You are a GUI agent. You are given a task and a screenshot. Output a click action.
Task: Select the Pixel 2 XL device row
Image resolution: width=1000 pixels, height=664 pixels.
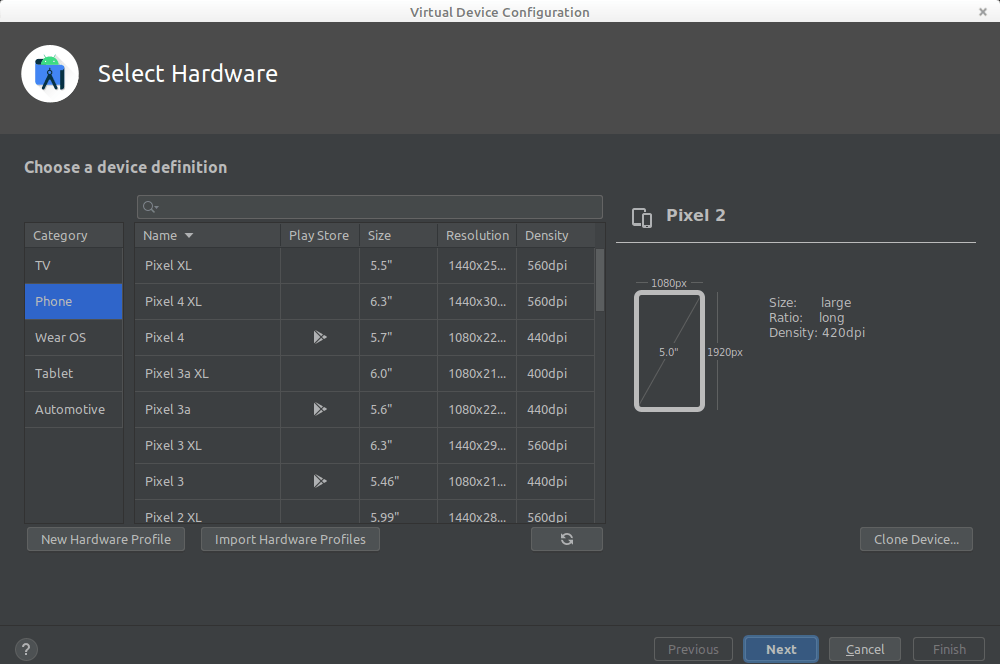(365, 512)
